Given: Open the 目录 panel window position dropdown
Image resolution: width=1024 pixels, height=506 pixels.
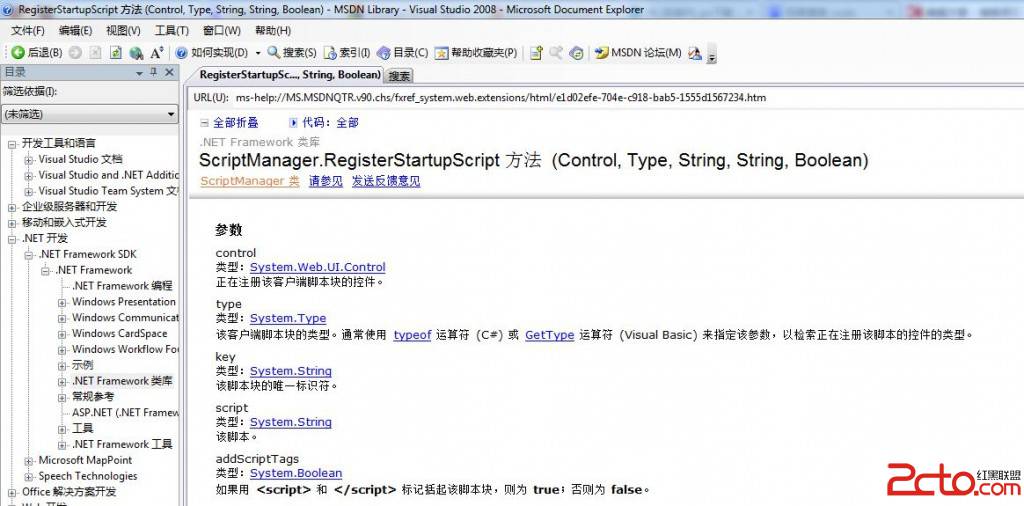Looking at the screenshot, I should pos(138,72).
